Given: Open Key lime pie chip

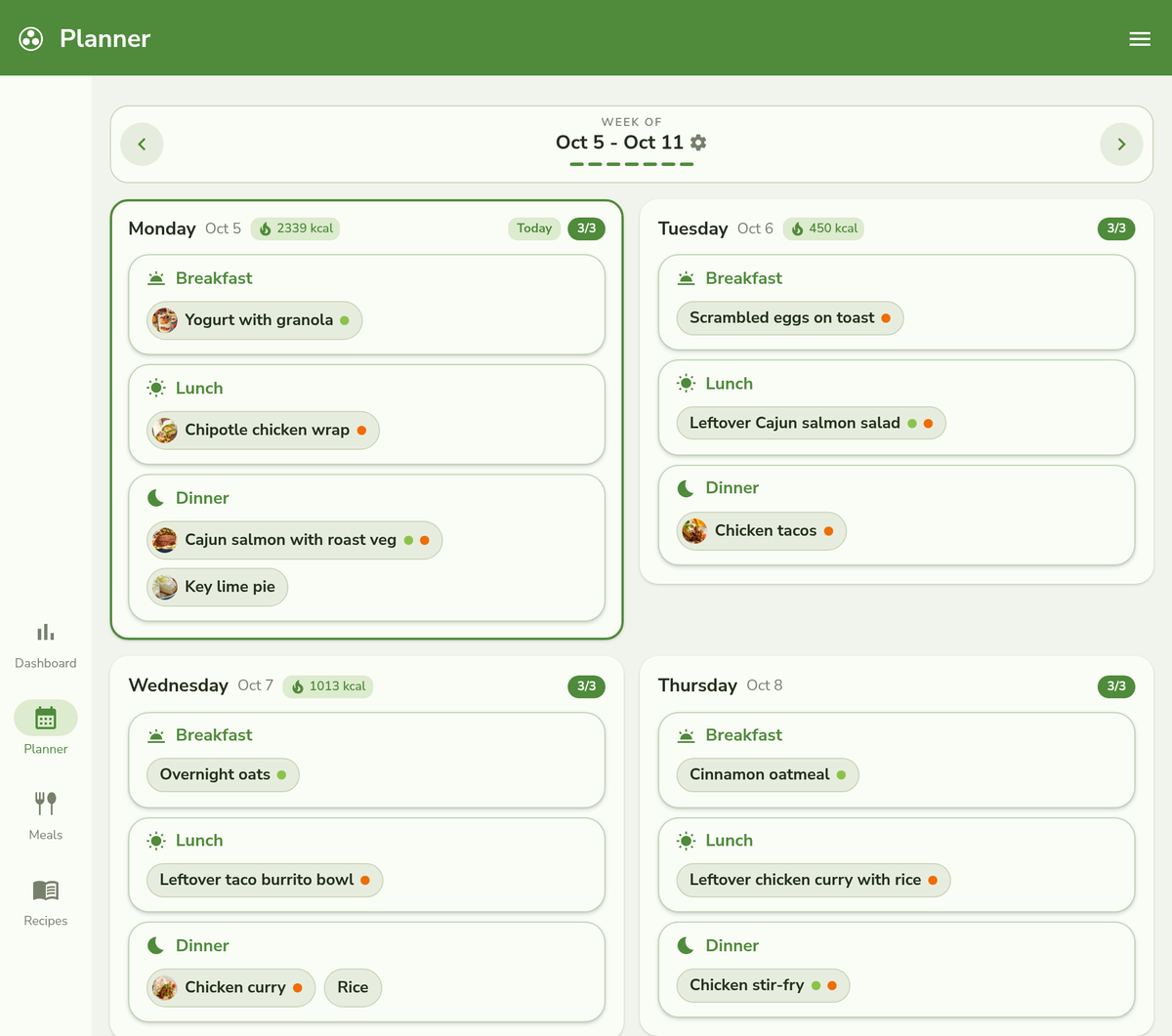Looking at the screenshot, I should 217,587.
